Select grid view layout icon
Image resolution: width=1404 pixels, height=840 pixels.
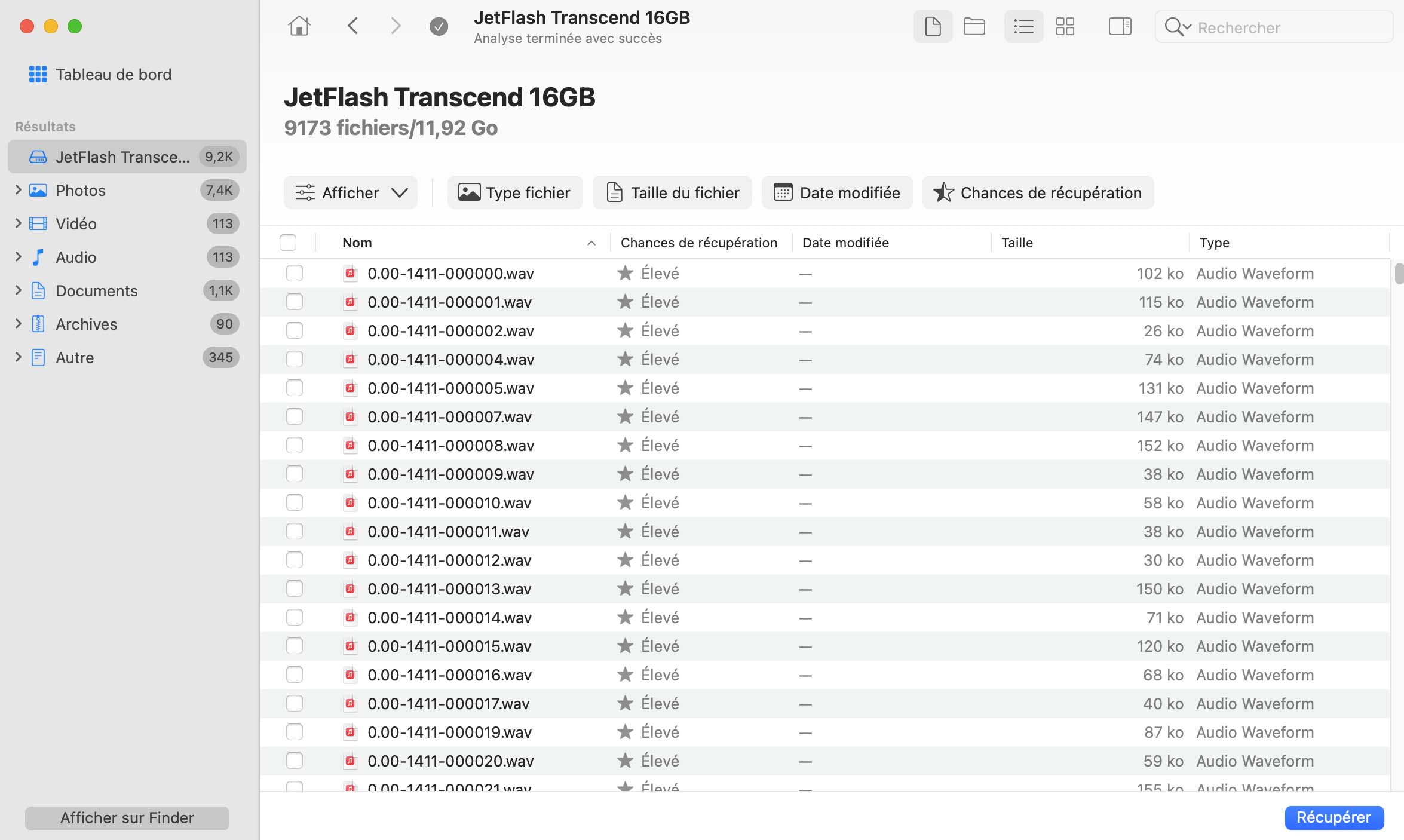1065,26
